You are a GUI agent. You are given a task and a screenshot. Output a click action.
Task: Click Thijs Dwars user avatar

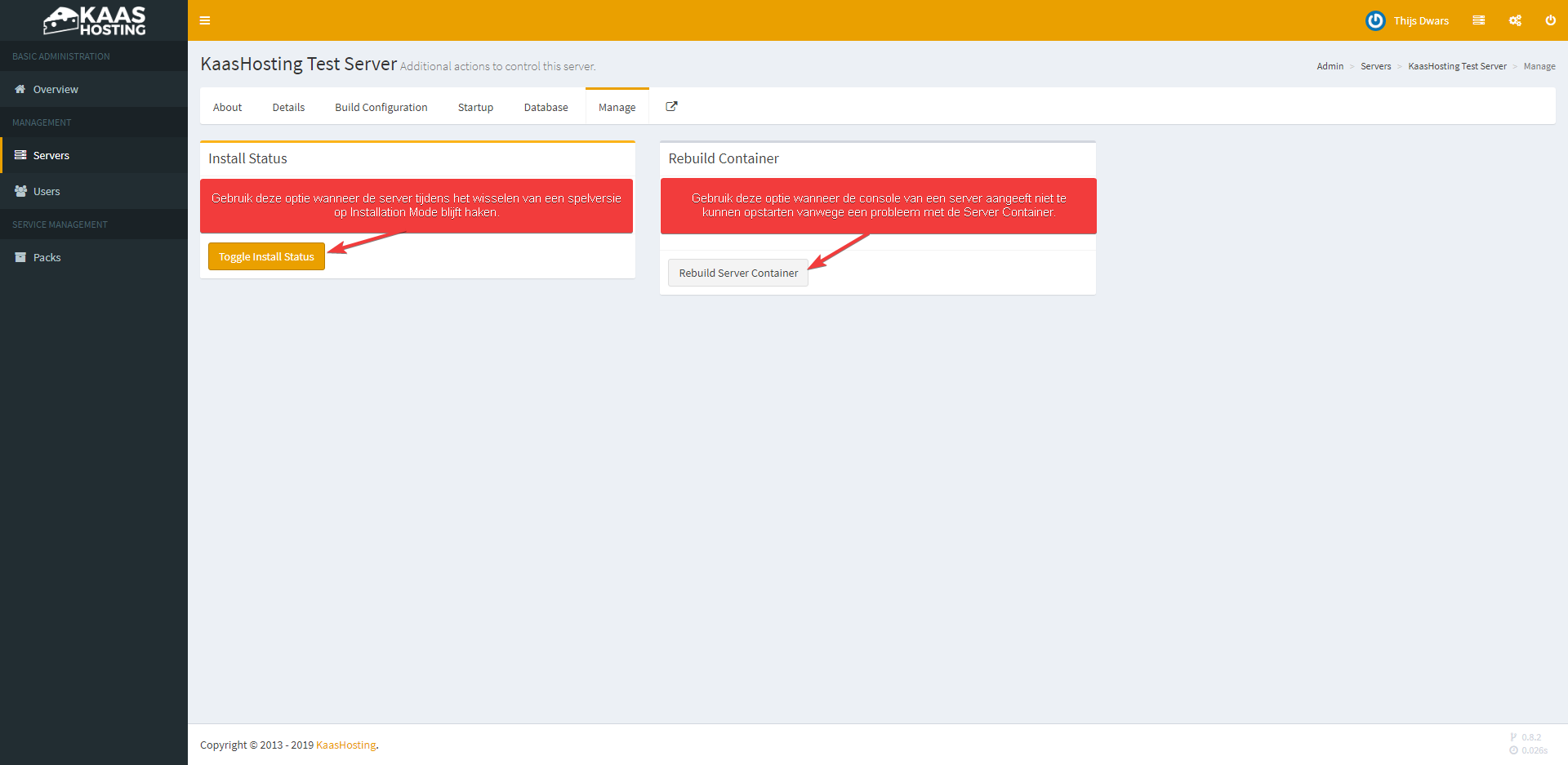(x=1375, y=20)
